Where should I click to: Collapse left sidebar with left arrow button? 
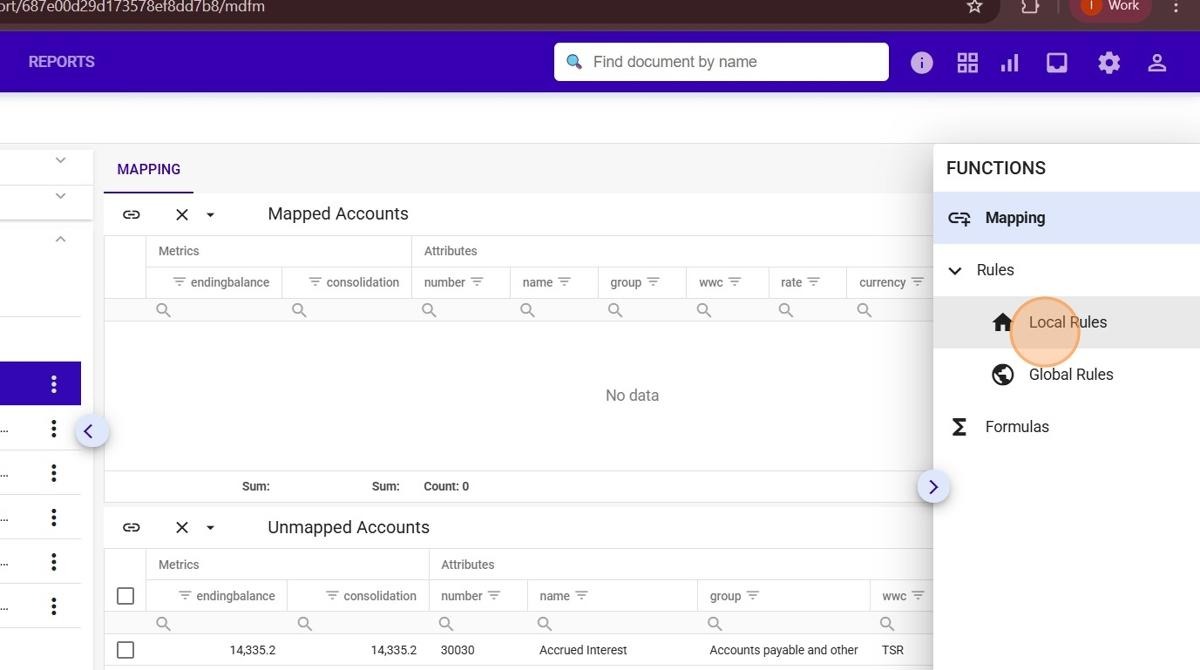click(x=91, y=431)
